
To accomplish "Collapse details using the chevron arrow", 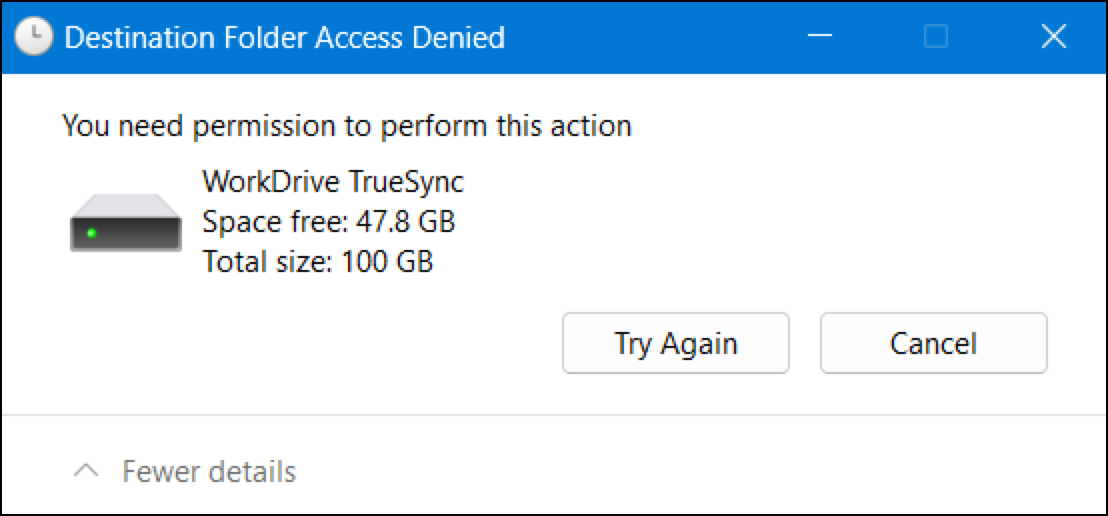I will (x=87, y=470).
